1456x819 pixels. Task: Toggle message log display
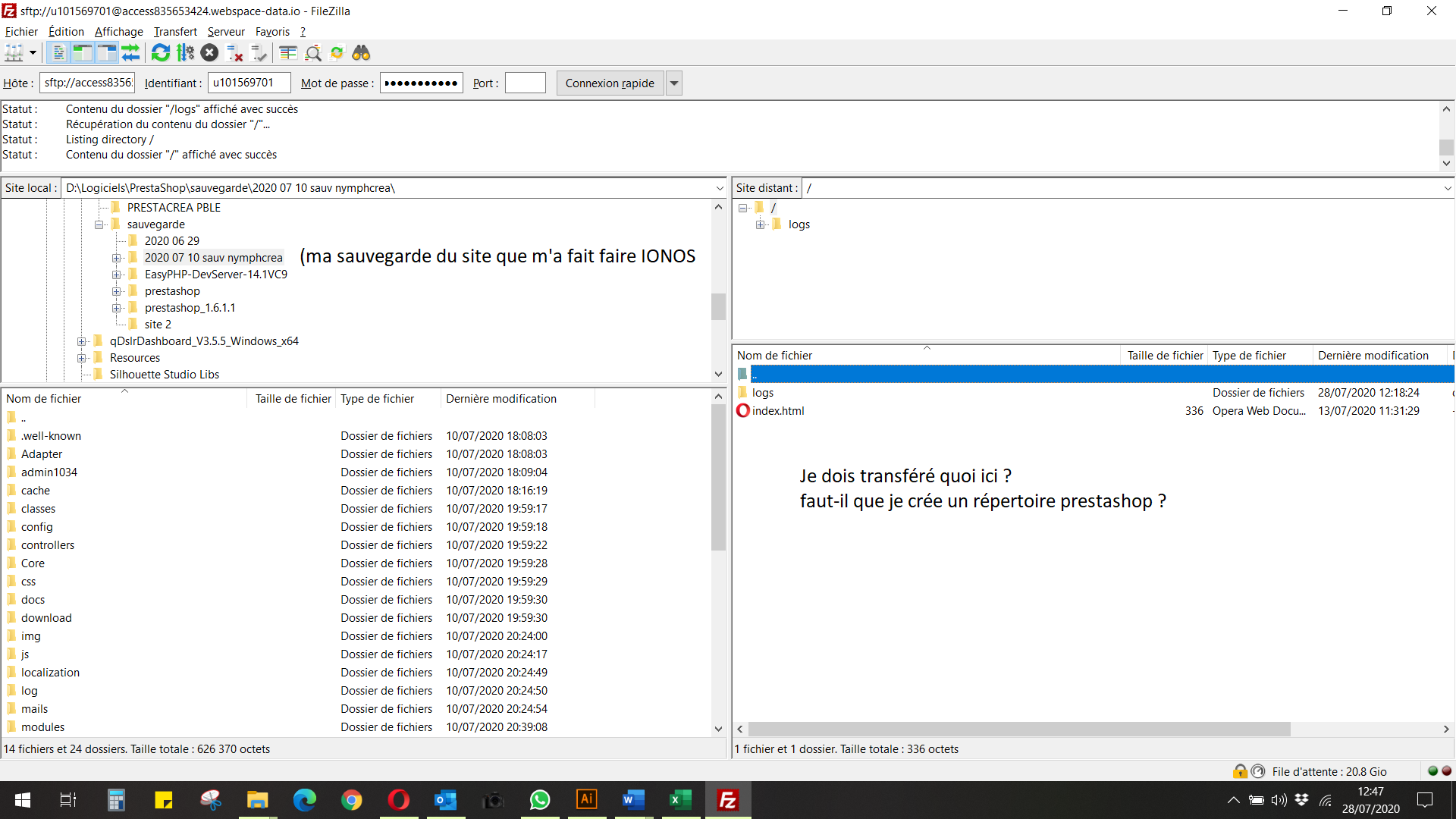point(58,53)
